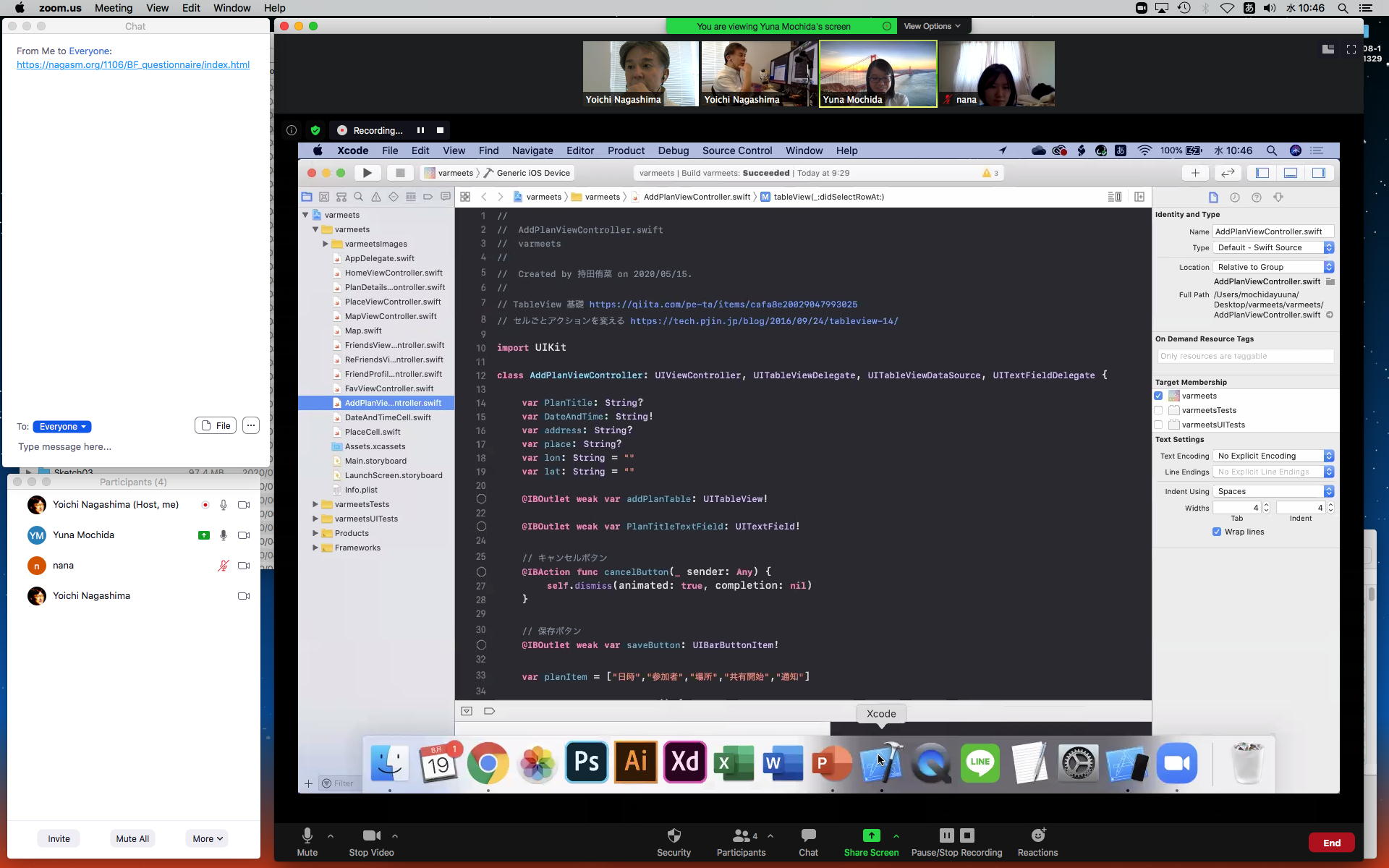Expand audio options arrow next to Mute
The height and width of the screenshot is (868, 1389).
point(331,836)
